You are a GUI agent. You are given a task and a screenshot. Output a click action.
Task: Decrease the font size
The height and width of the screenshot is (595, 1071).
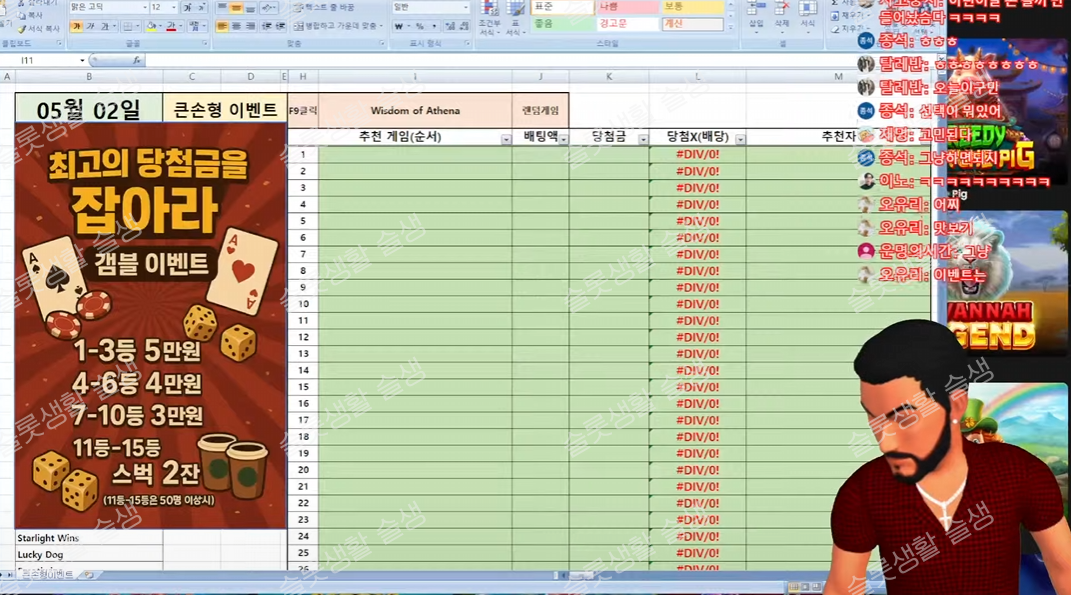202,8
